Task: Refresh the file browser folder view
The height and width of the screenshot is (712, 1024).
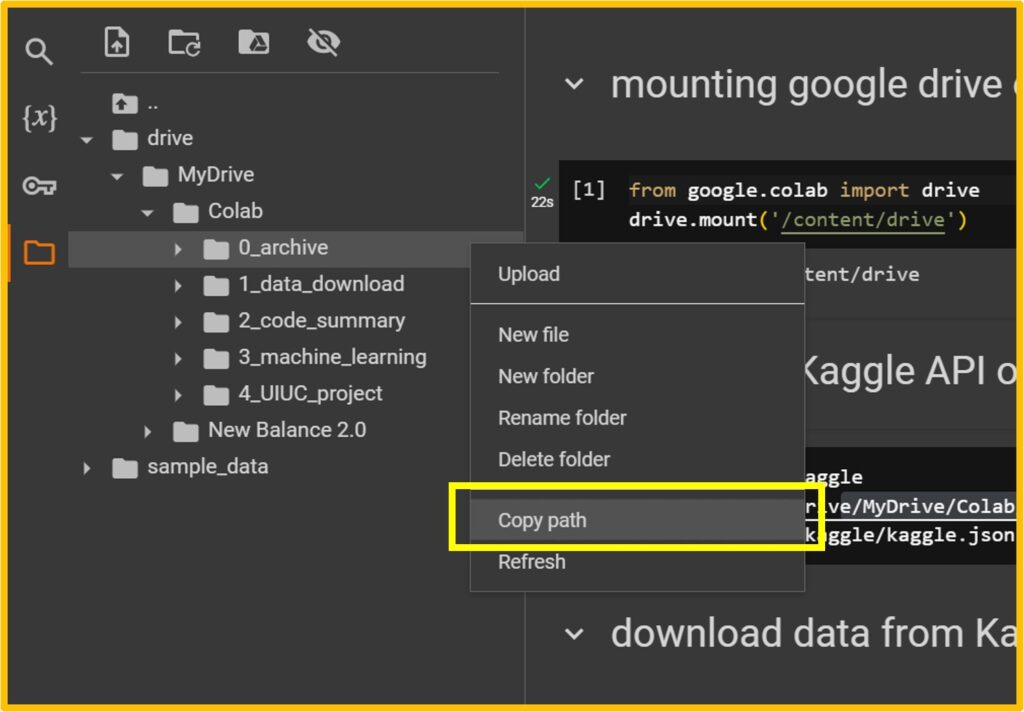Action: [184, 42]
